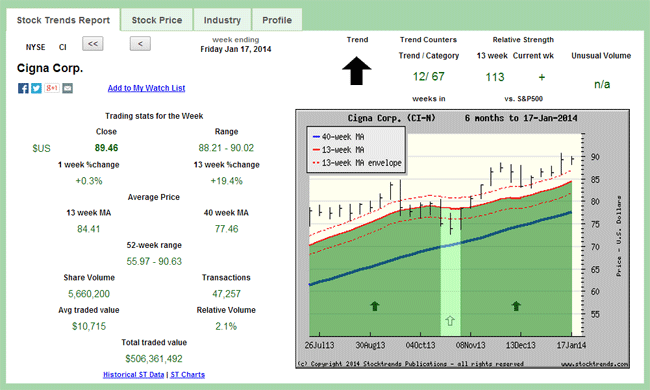
Task: Click outlined arrow in the light green band
Action: click(450, 320)
